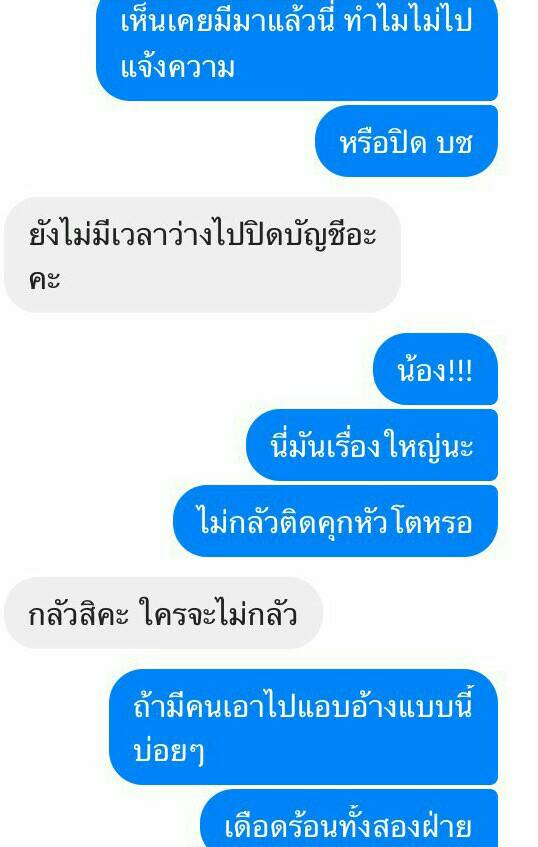This screenshot has width=538, height=847.
Task: Select the blue message ending with แจ้งความ
Action: [297, 49]
